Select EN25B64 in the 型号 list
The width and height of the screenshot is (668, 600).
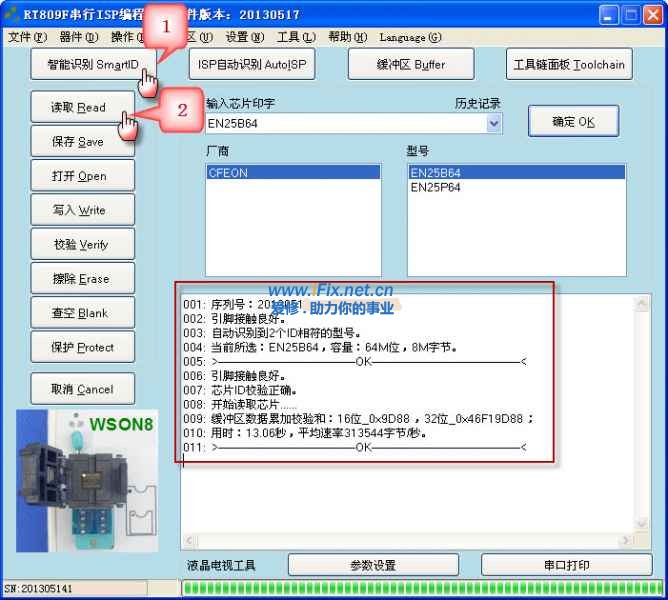tap(516, 173)
